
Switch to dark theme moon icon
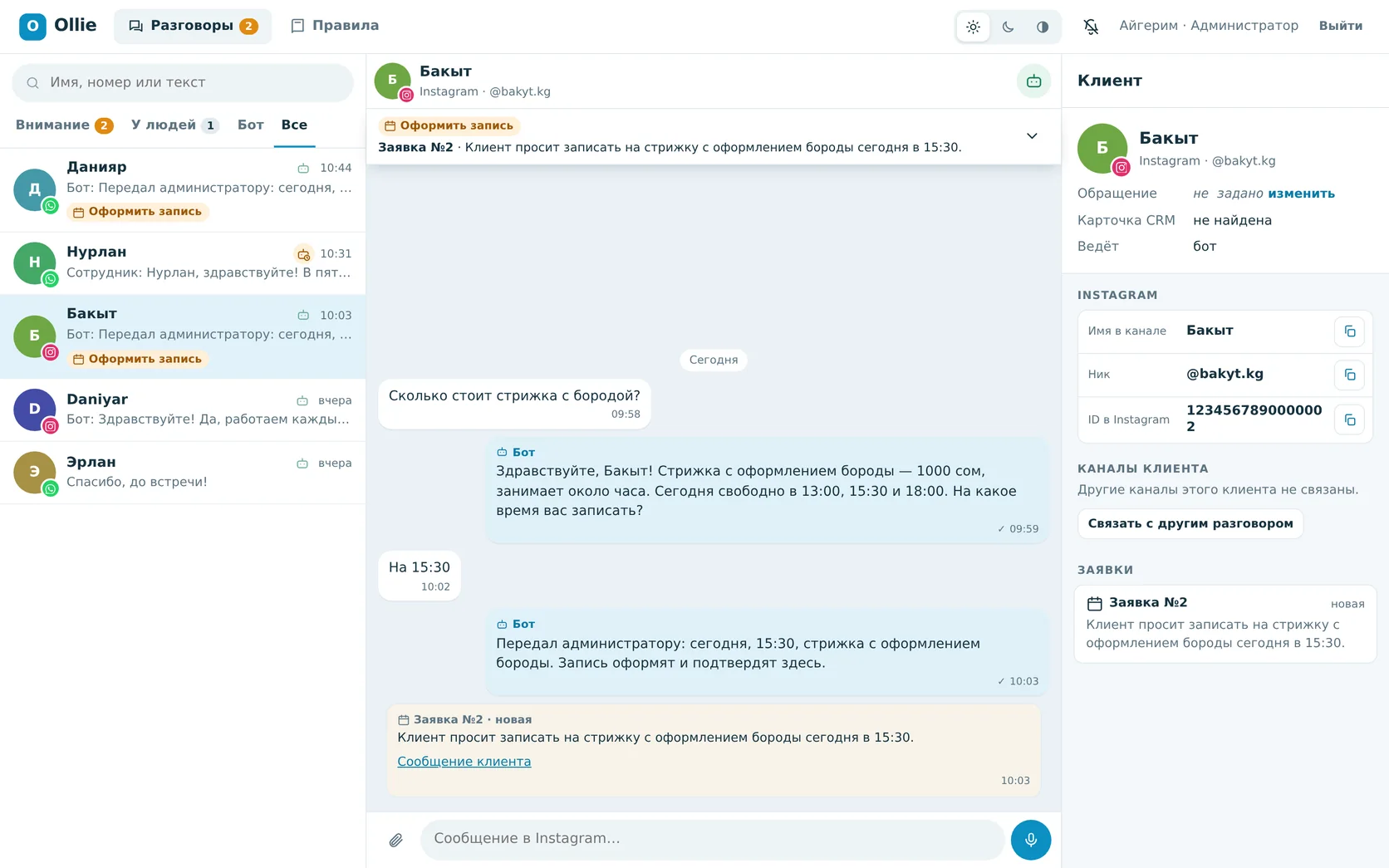coord(1008,27)
